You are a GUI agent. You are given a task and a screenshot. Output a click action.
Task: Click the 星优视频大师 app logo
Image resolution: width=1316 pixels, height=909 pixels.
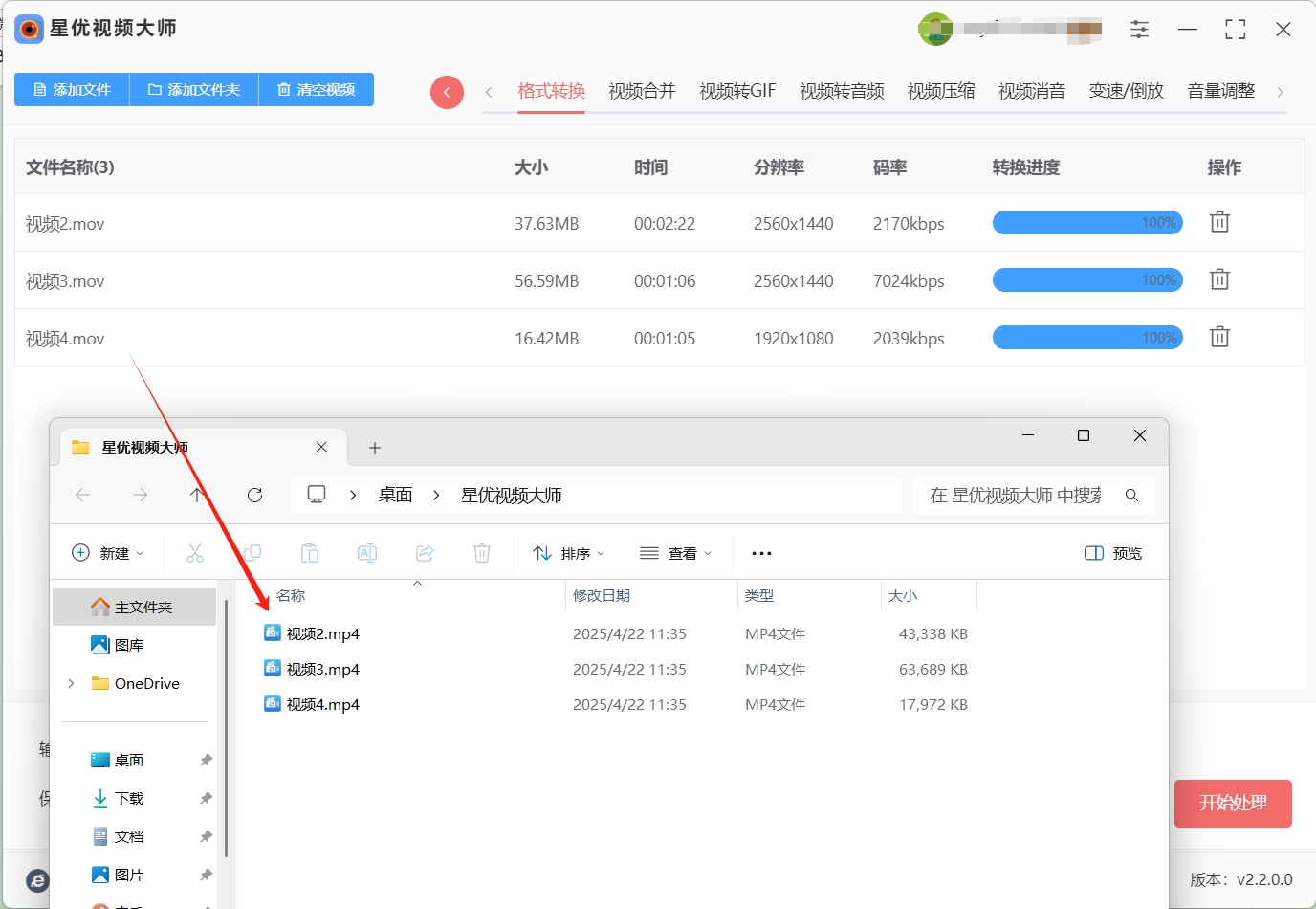(30, 29)
